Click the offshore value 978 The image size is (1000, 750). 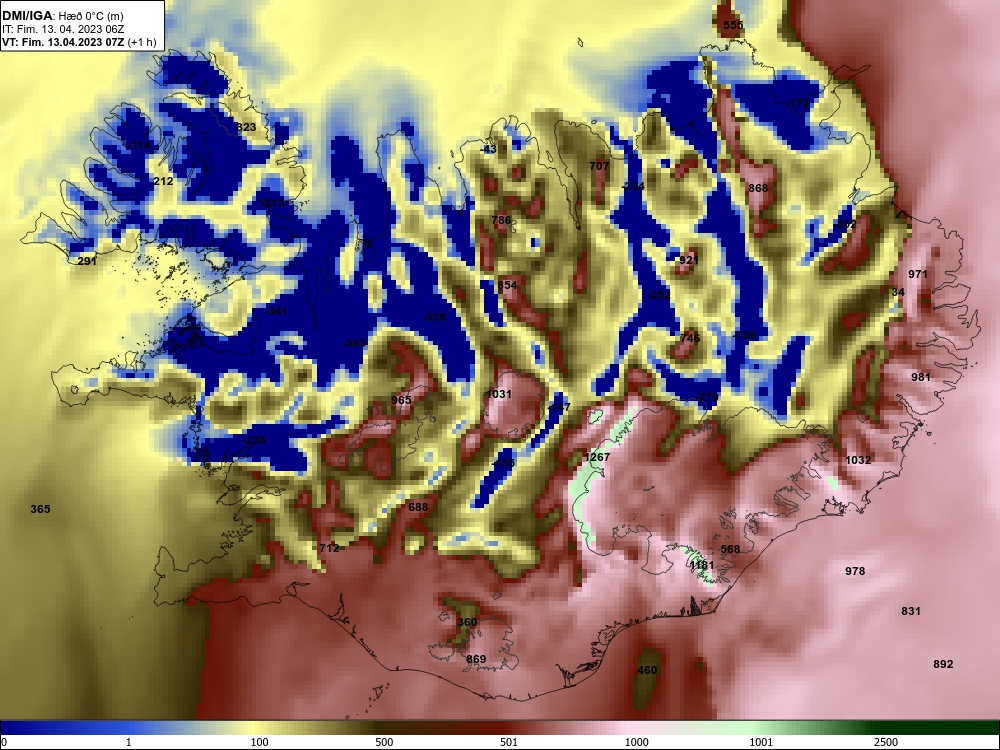tap(855, 571)
